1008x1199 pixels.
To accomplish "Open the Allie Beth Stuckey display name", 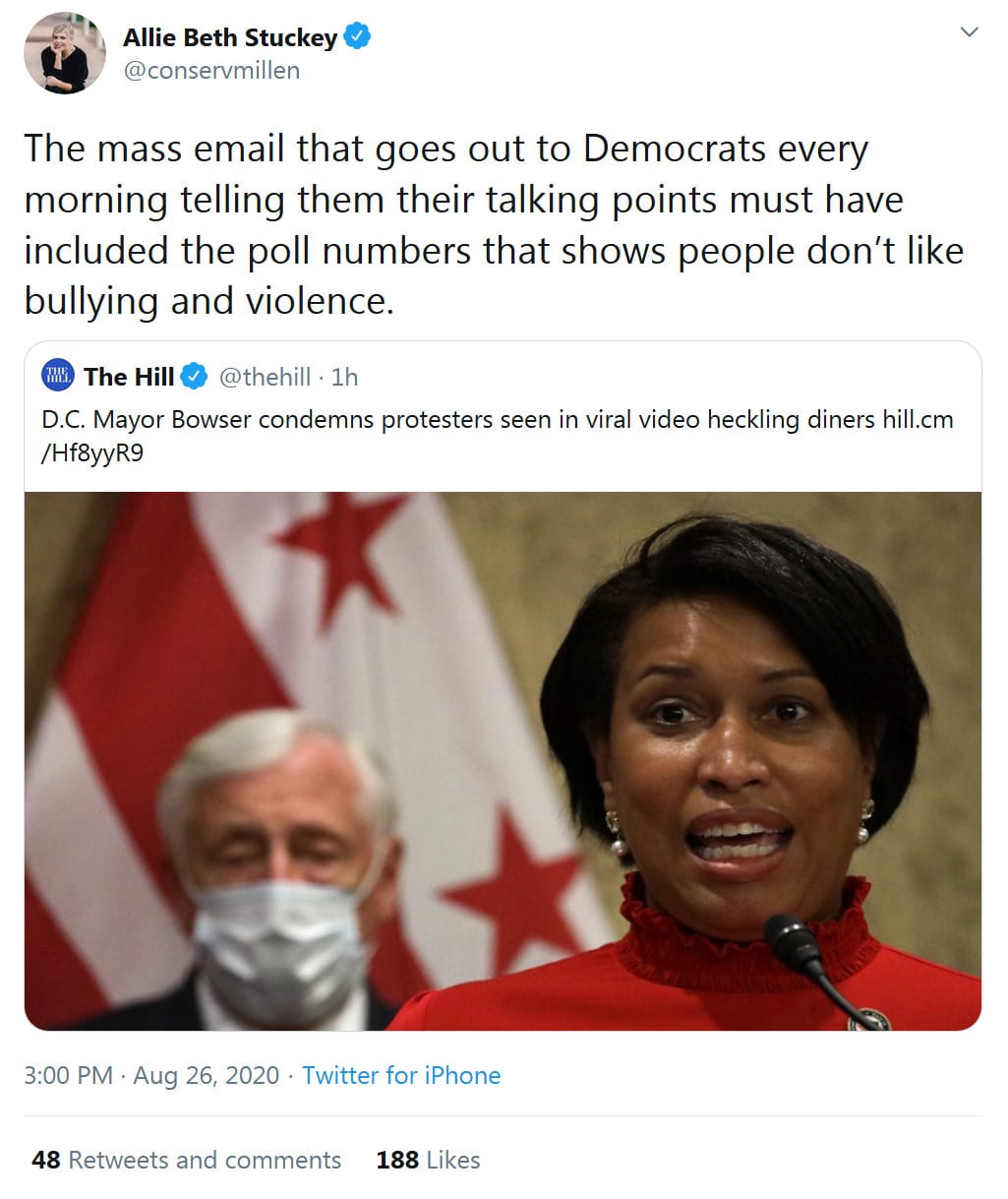I will click(x=230, y=38).
